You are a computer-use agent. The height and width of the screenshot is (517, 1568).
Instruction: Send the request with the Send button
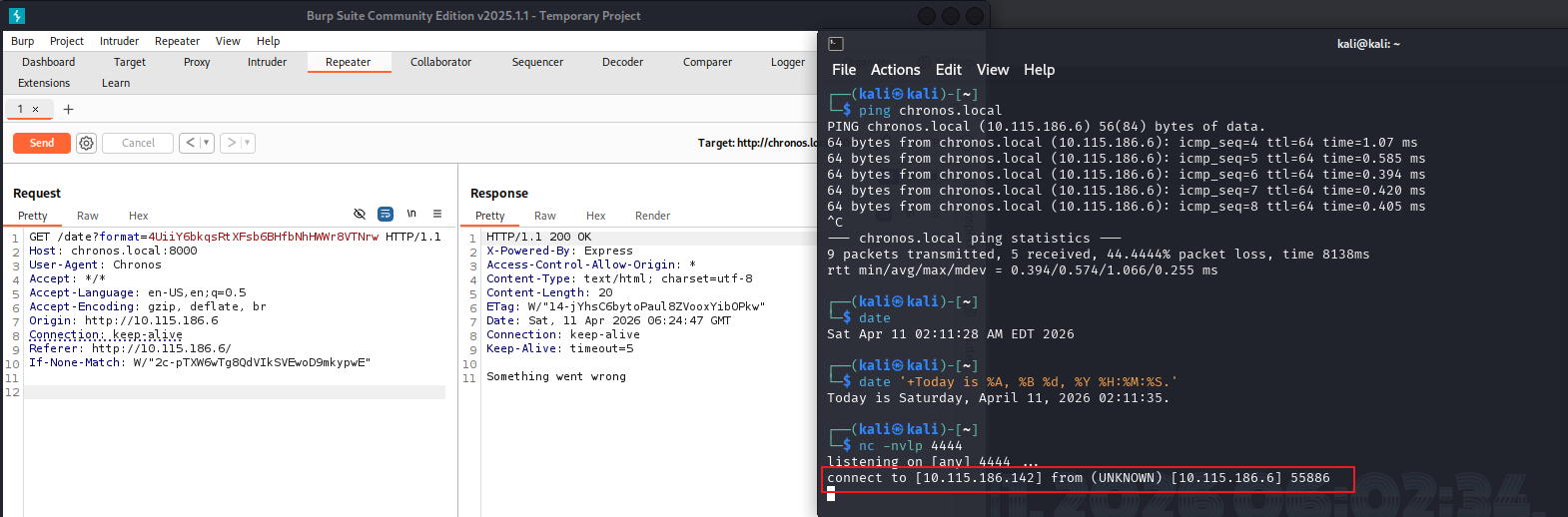[x=42, y=143]
